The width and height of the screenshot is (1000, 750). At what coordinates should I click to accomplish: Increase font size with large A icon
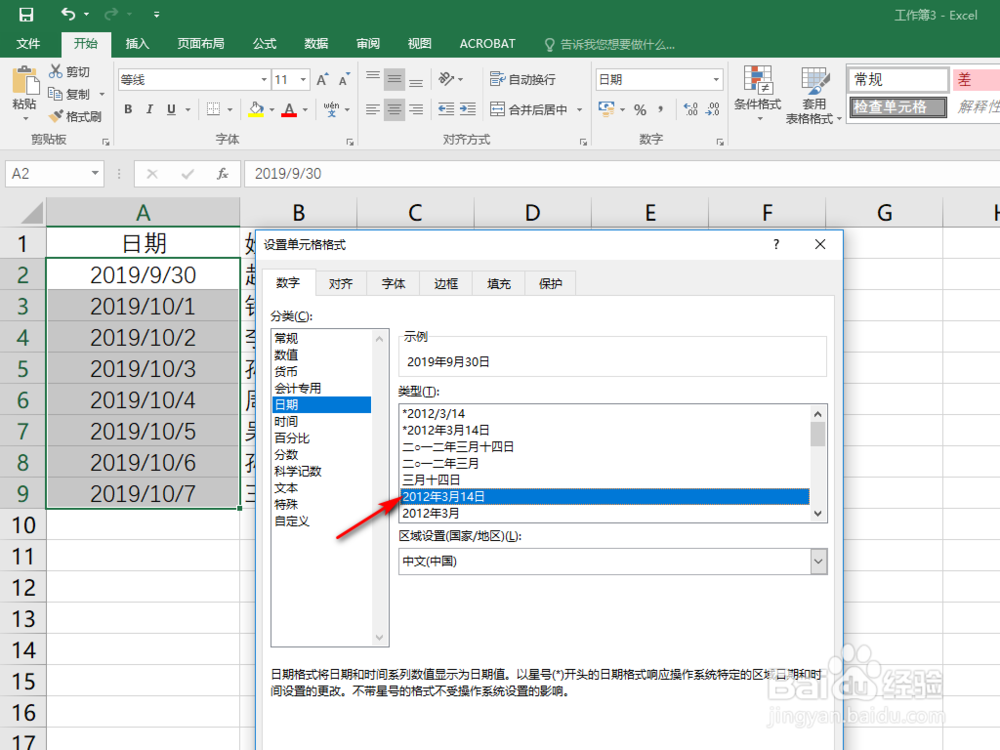pos(323,79)
